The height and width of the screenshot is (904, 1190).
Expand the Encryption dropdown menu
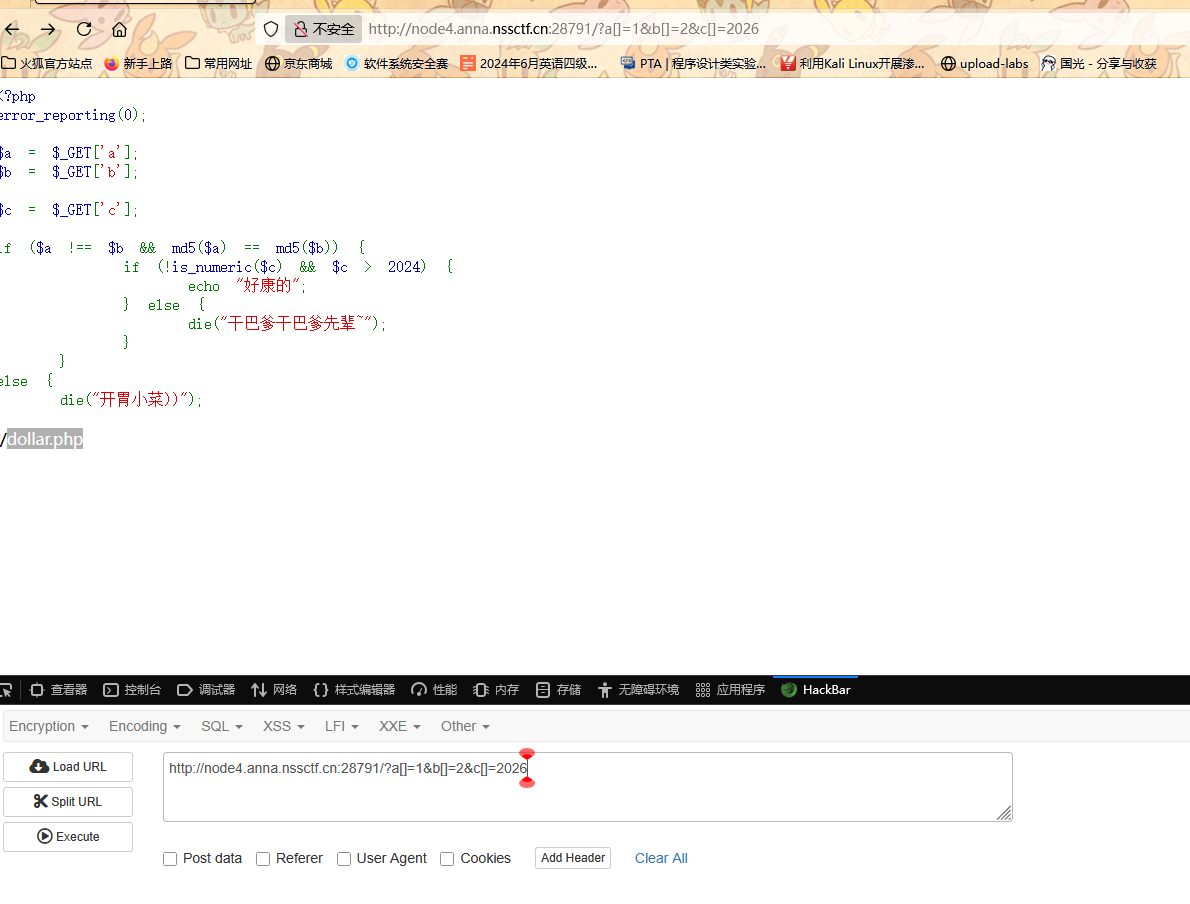pyautogui.click(x=49, y=726)
